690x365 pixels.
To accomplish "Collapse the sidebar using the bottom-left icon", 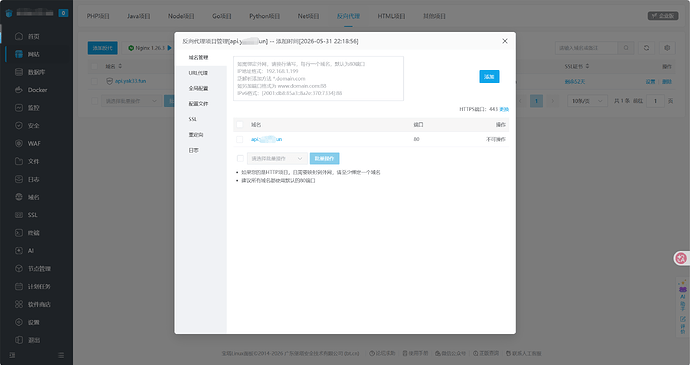I will pos(12,355).
